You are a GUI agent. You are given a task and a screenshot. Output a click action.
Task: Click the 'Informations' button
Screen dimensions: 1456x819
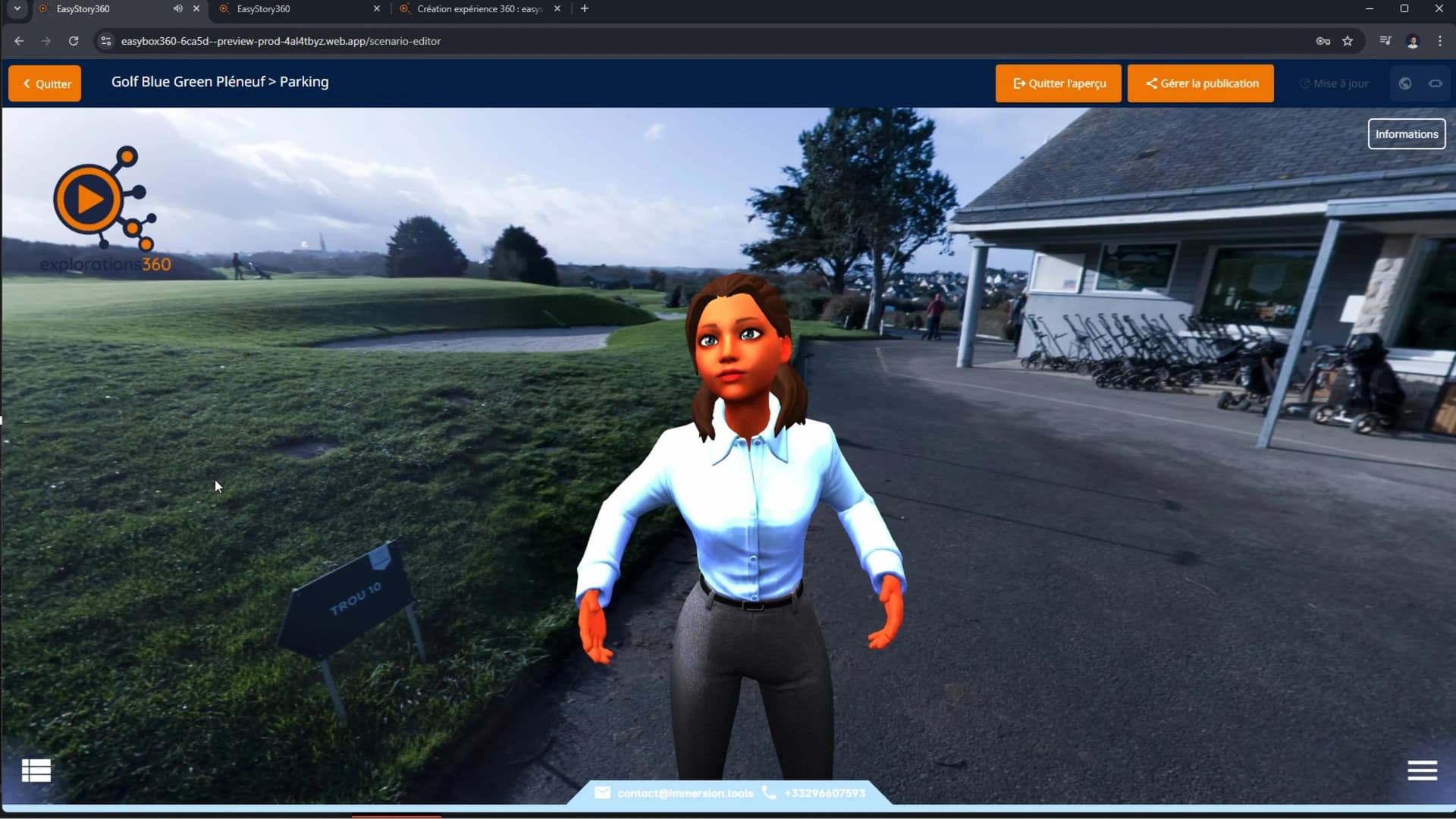(1407, 133)
